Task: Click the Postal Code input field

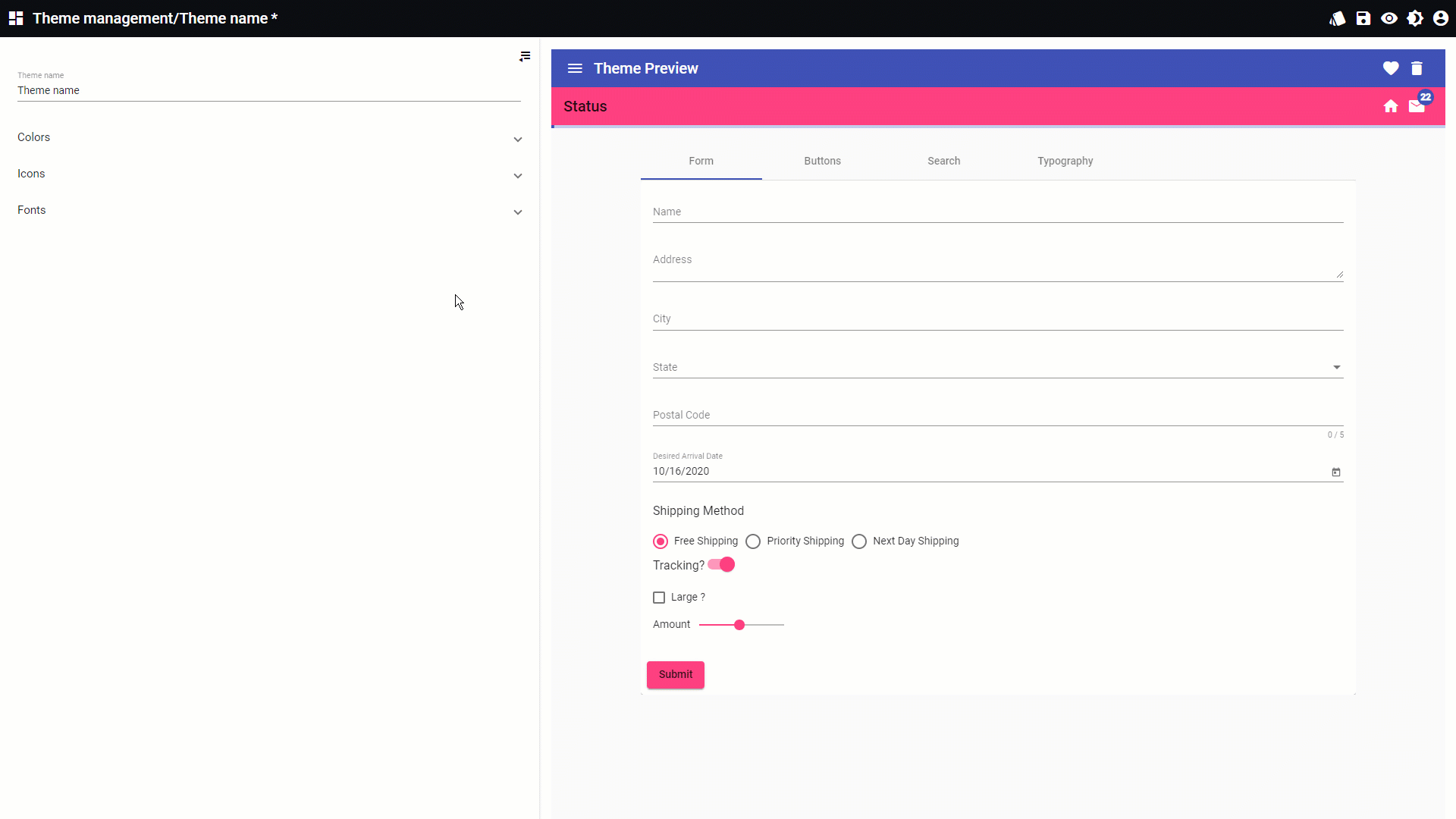Action: [998, 415]
